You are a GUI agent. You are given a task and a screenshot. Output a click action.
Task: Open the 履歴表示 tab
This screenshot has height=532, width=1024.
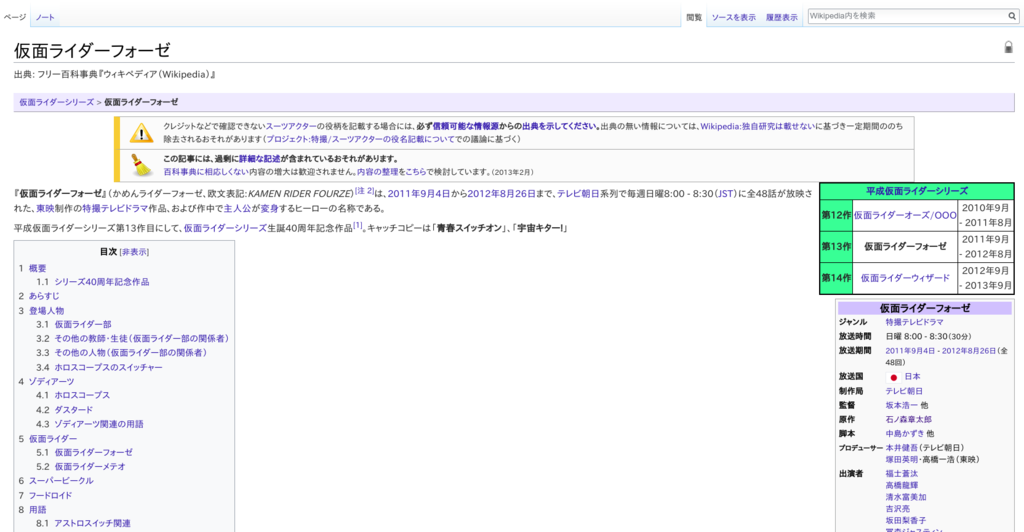coord(782,18)
